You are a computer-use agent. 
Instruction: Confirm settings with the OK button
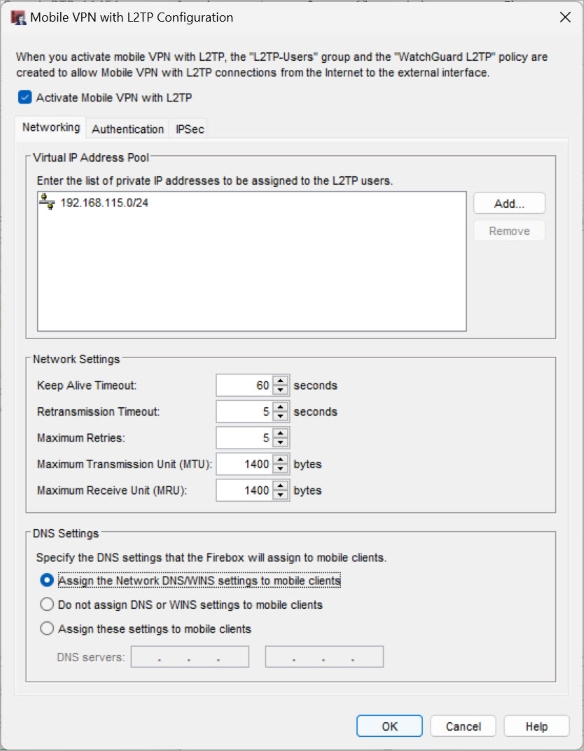coord(389,726)
